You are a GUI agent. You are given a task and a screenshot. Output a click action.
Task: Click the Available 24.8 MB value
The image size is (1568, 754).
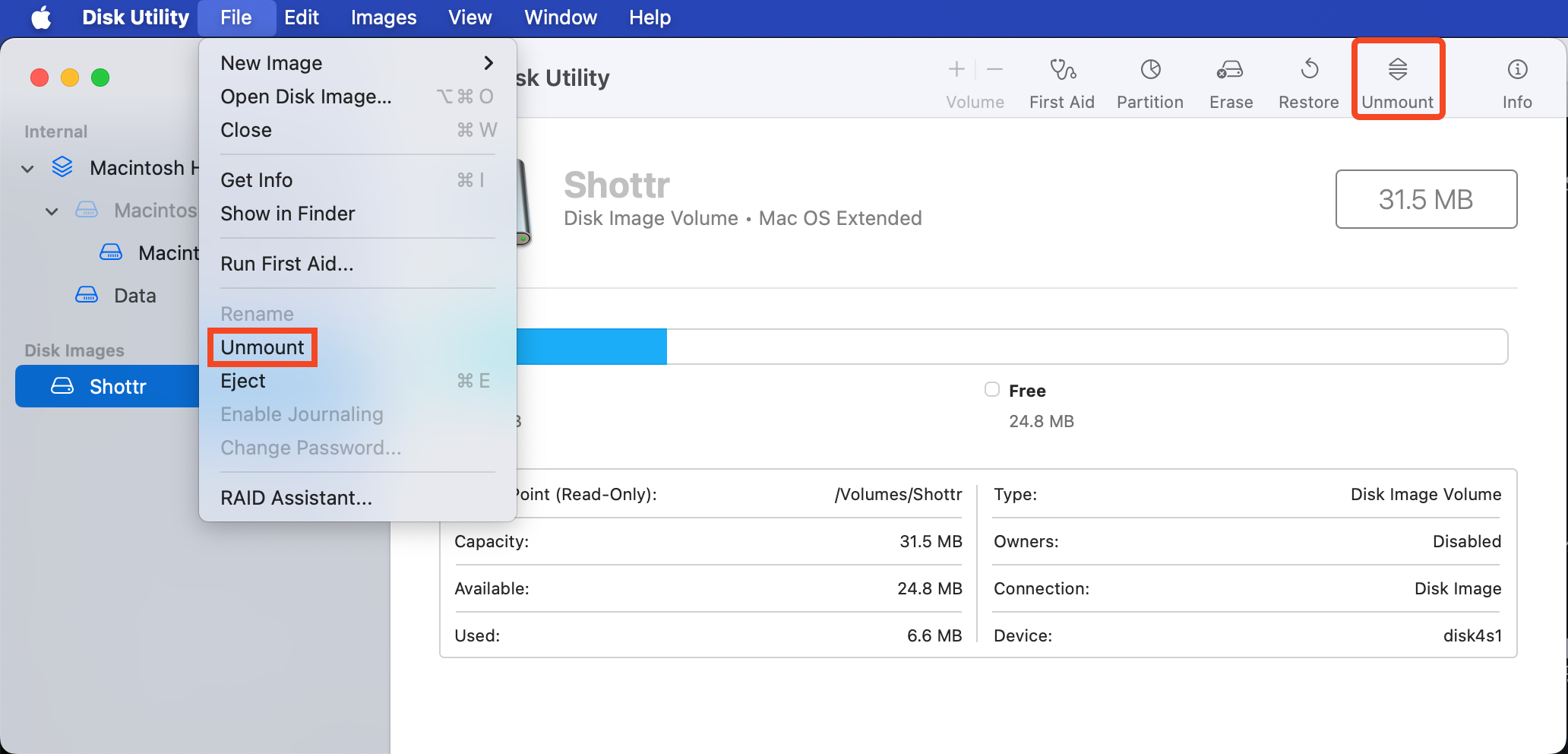[x=930, y=588]
